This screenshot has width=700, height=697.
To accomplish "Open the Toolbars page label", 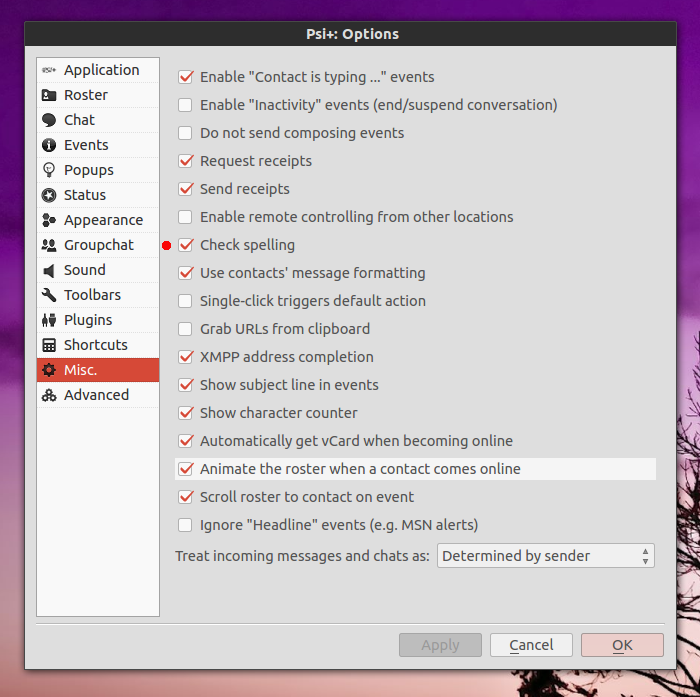I will 92,295.
